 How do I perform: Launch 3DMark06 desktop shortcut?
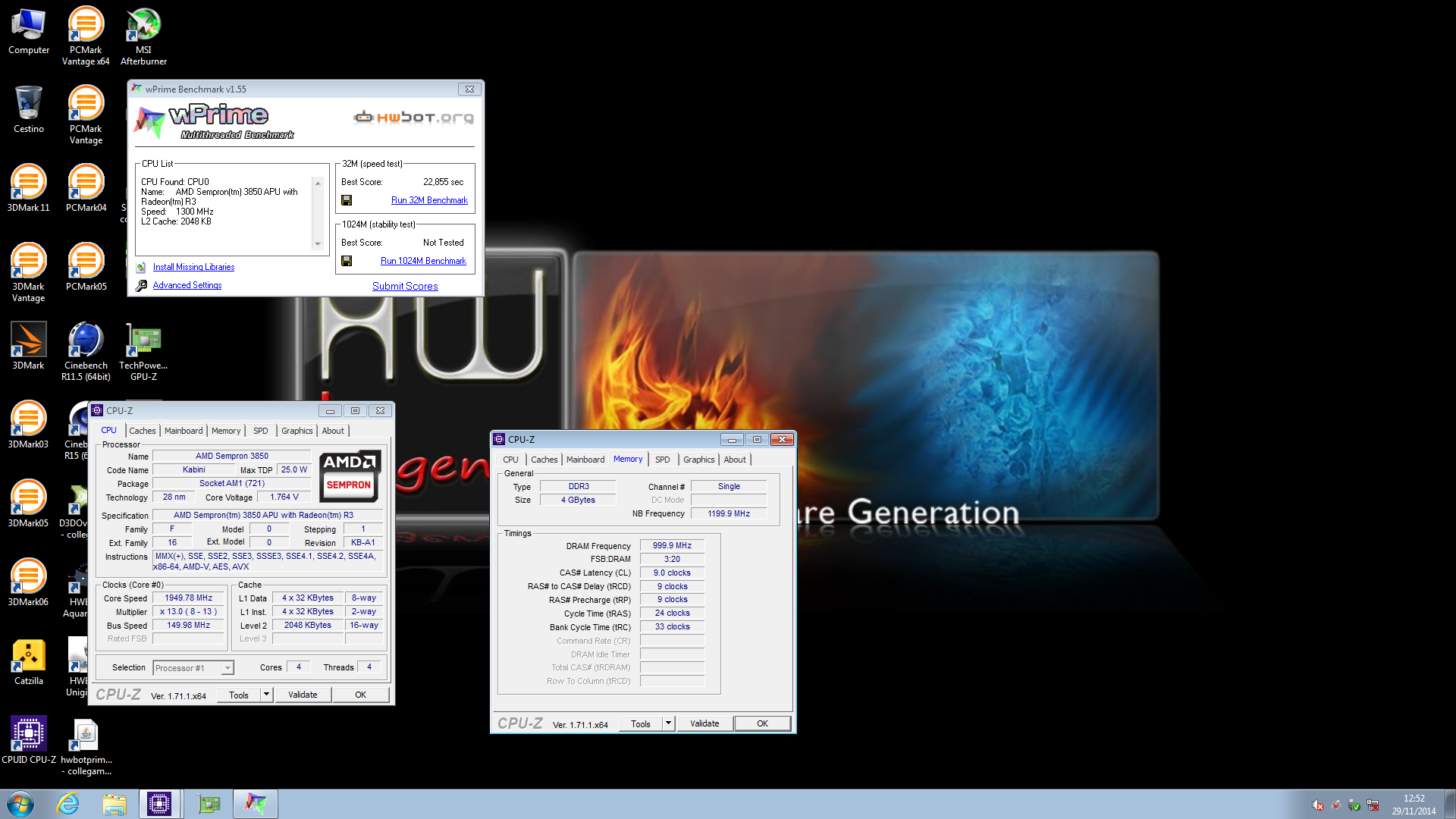[x=29, y=582]
